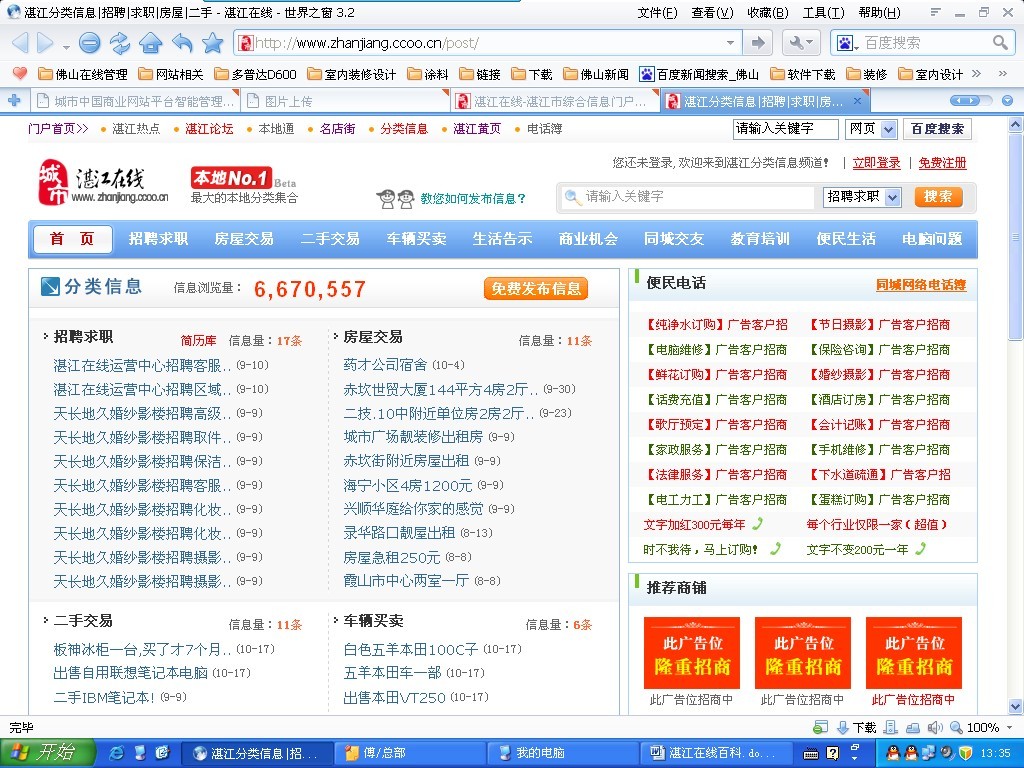The width and height of the screenshot is (1024, 768).
Task: Expand the hidden bookmarks chevron
Action: click(976, 74)
